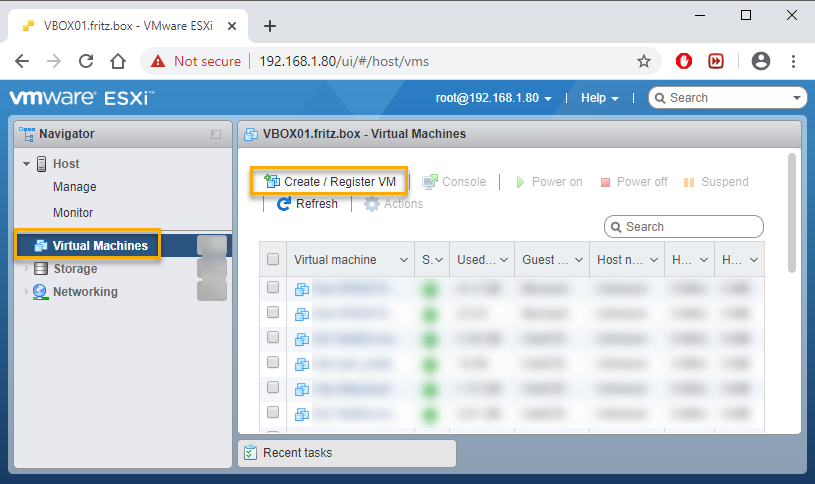The image size is (815, 484).
Task: Click the red fast-forward extension icon
Action: [x=716, y=61]
